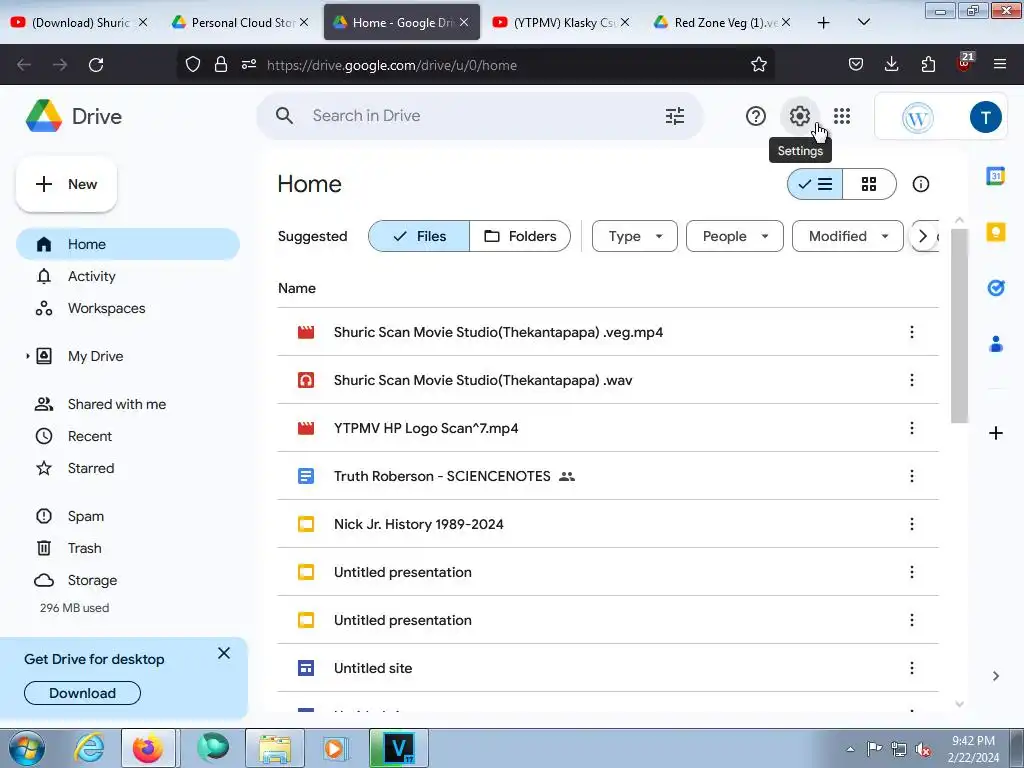Open the Modified filter dropdown
The width and height of the screenshot is (1024, 768).
[848, 236]
